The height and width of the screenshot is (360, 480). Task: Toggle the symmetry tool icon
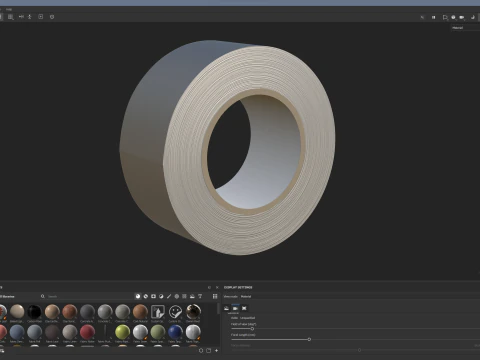coord(21,17)
